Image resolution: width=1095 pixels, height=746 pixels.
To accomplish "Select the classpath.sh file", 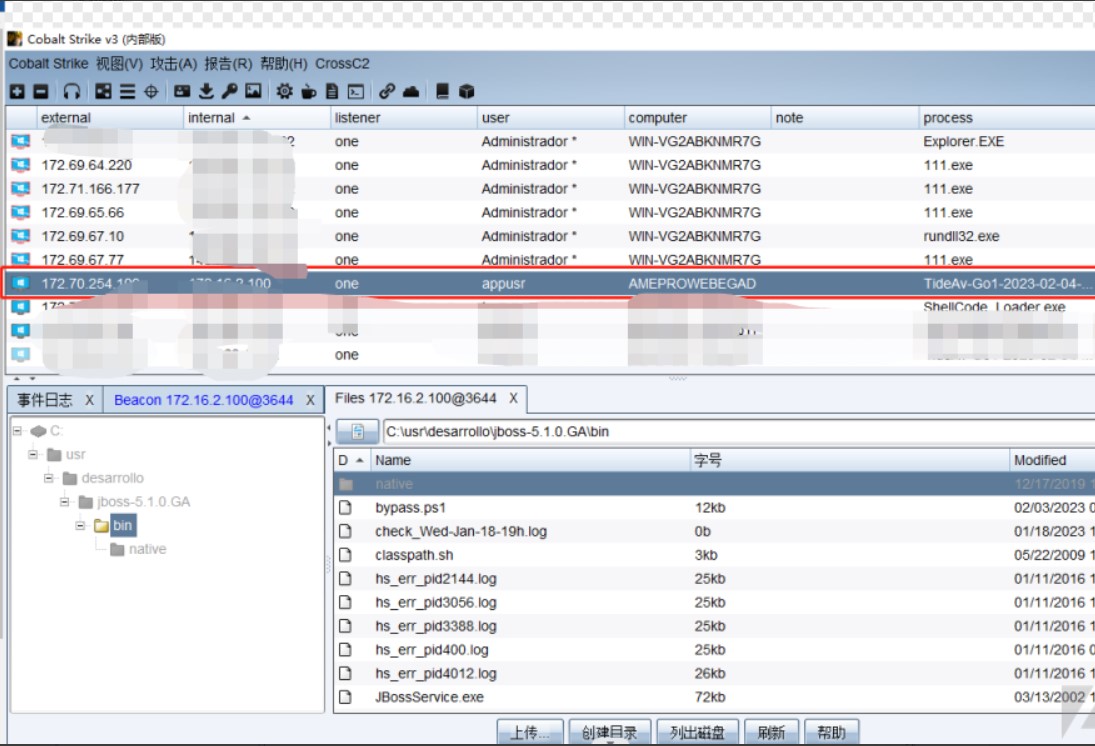I will pyautogui.click(x=714, y=555).
